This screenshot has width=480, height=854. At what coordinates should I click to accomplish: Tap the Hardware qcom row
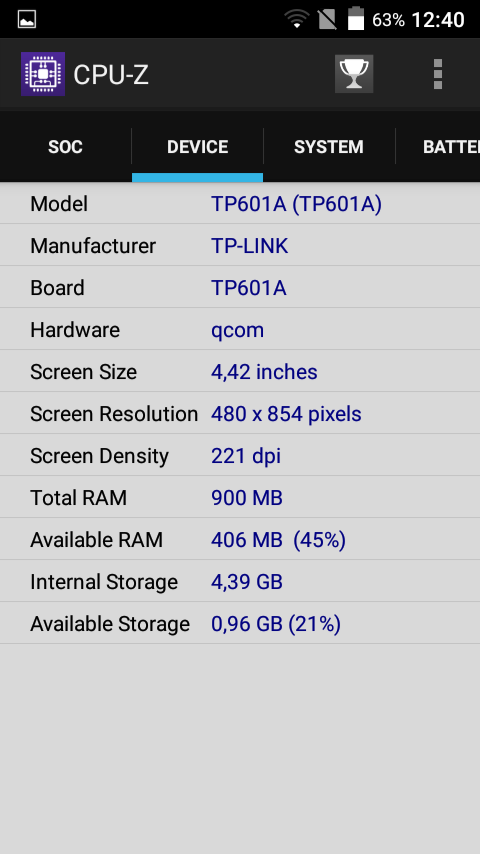click(240, 329)
